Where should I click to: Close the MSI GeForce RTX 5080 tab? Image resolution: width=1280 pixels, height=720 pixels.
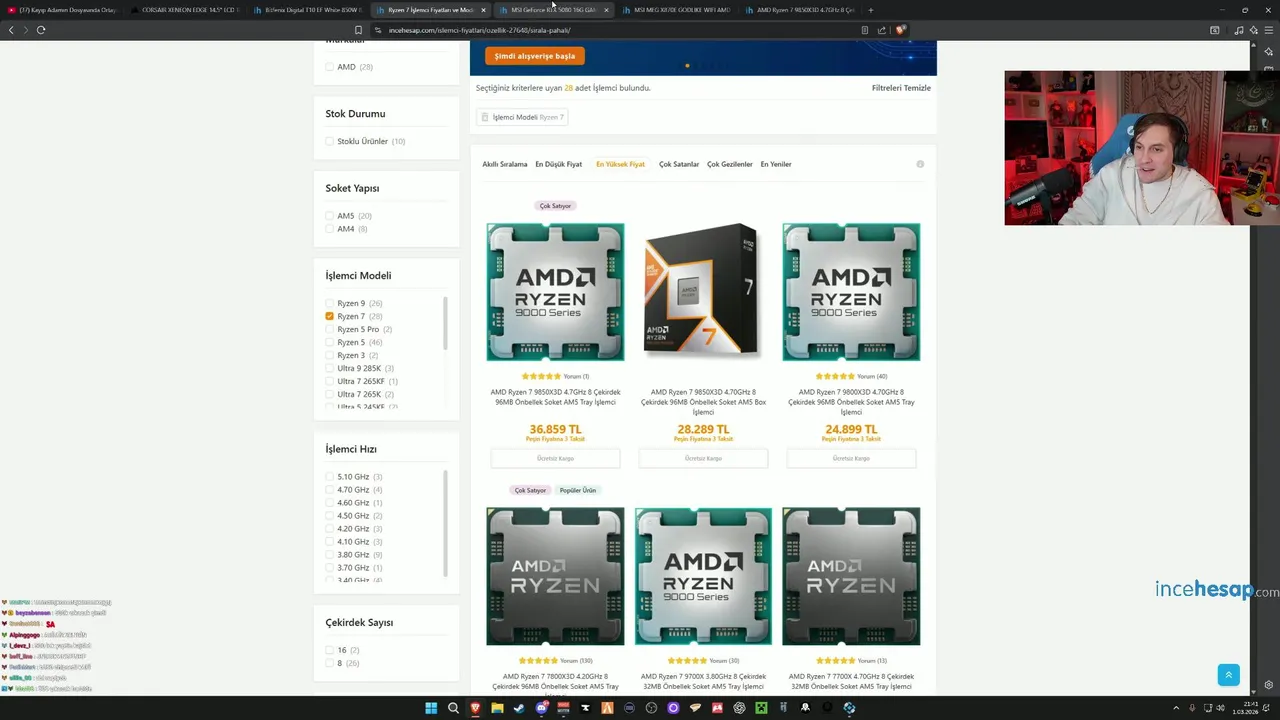606,10
